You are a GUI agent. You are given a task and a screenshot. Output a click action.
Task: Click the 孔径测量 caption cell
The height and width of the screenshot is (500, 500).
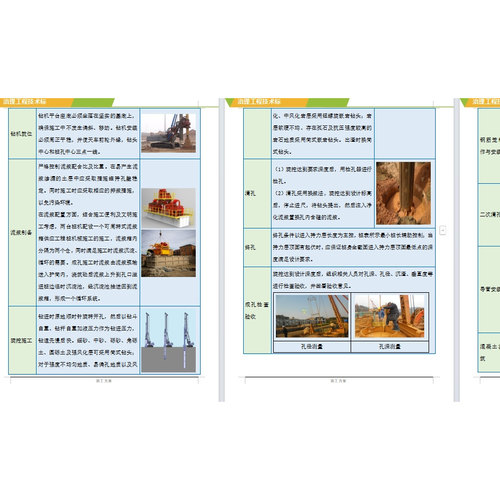(x=312, y=347)
